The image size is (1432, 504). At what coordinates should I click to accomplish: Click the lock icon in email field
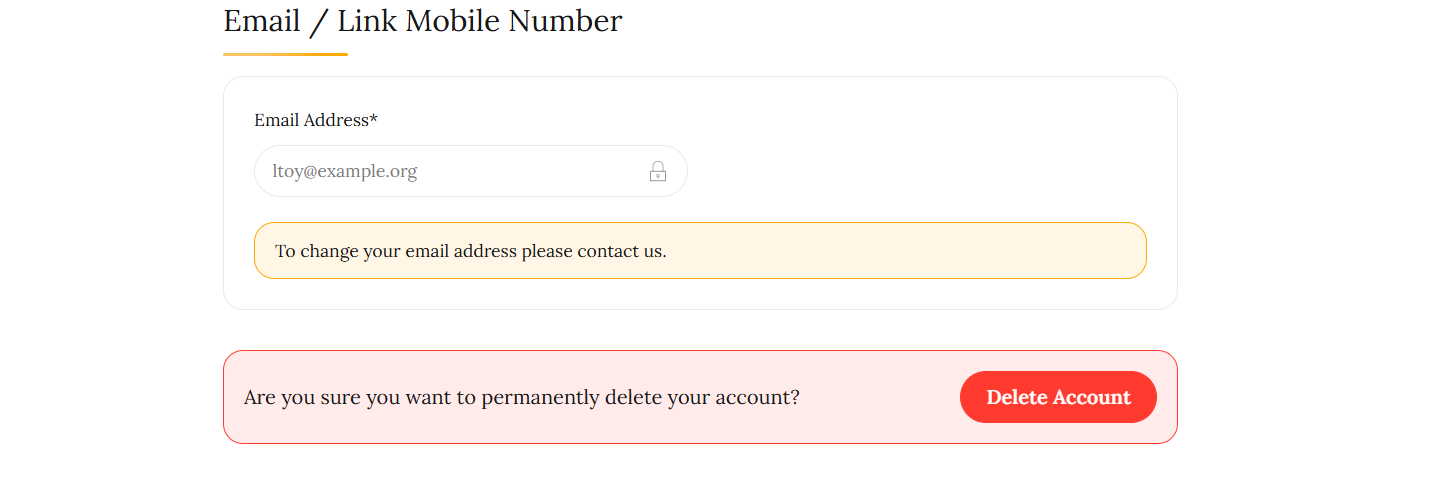click(x=658, y=172)
